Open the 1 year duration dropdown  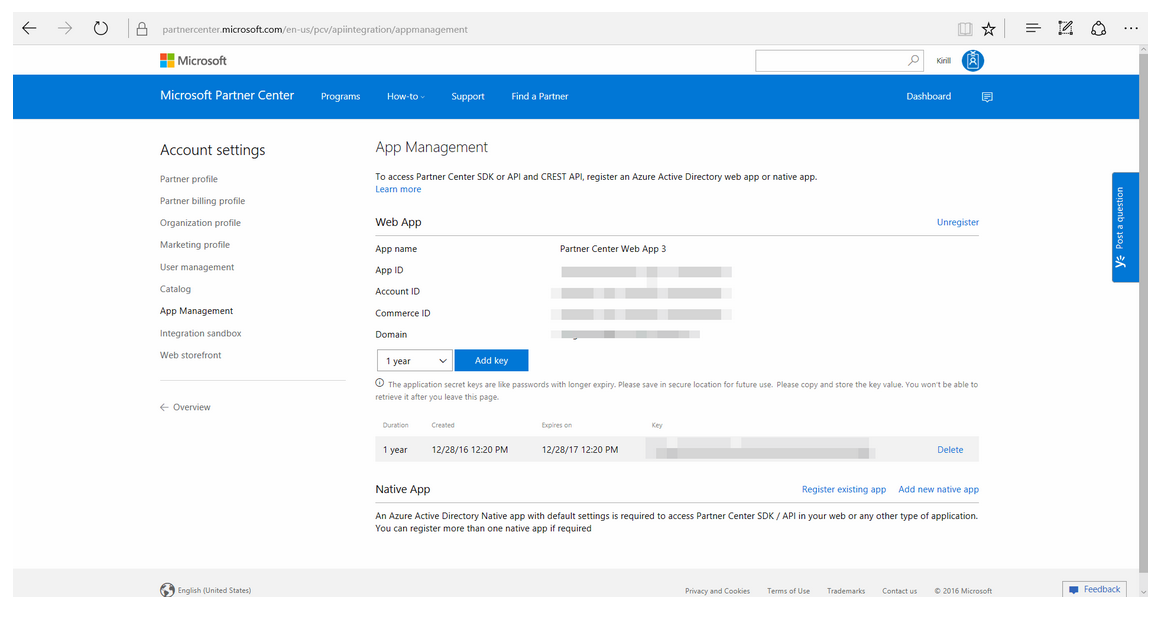(415, 360)
